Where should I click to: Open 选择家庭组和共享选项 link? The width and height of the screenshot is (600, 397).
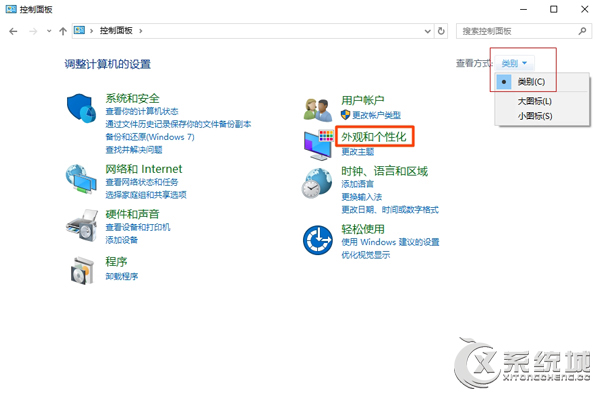coord(146,195)
